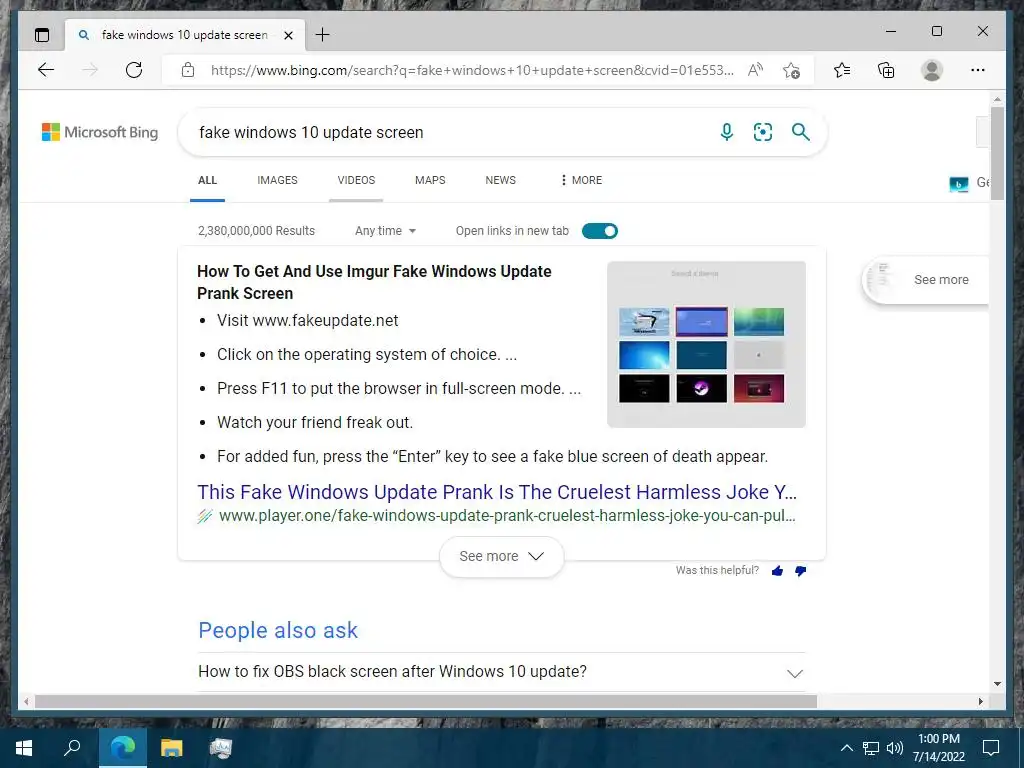Expand OBS black screen question
1024x768 pixels.
click(502, 672)
